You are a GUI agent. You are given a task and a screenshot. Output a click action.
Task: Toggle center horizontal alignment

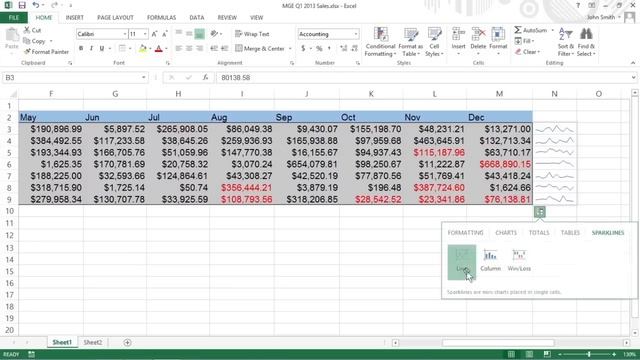(x=189, y=49)
